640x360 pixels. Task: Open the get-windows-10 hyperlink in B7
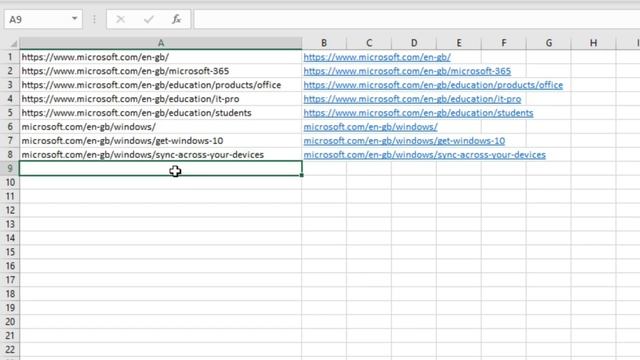point(404,140)
